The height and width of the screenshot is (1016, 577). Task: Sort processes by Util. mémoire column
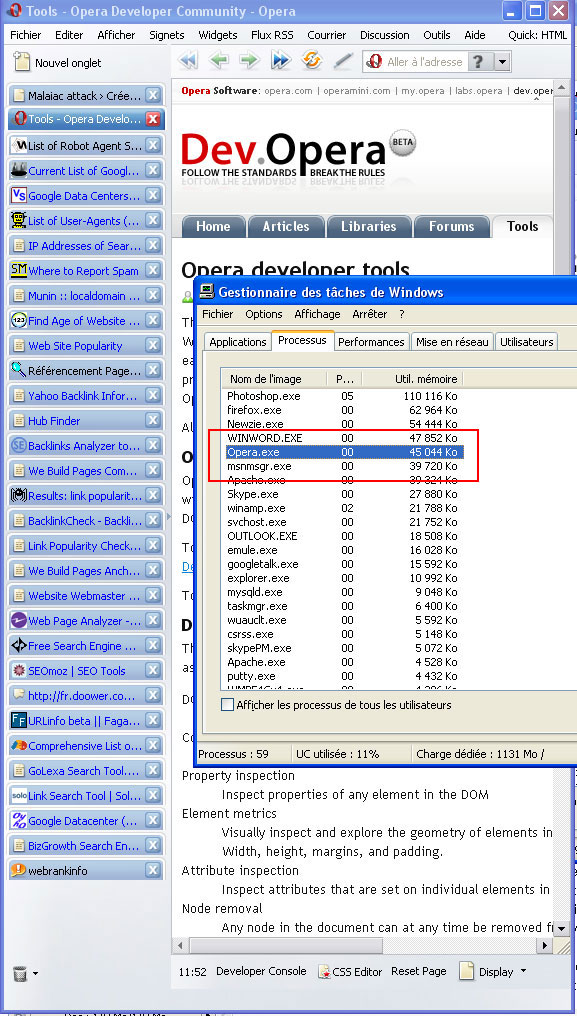pos(412,379)
